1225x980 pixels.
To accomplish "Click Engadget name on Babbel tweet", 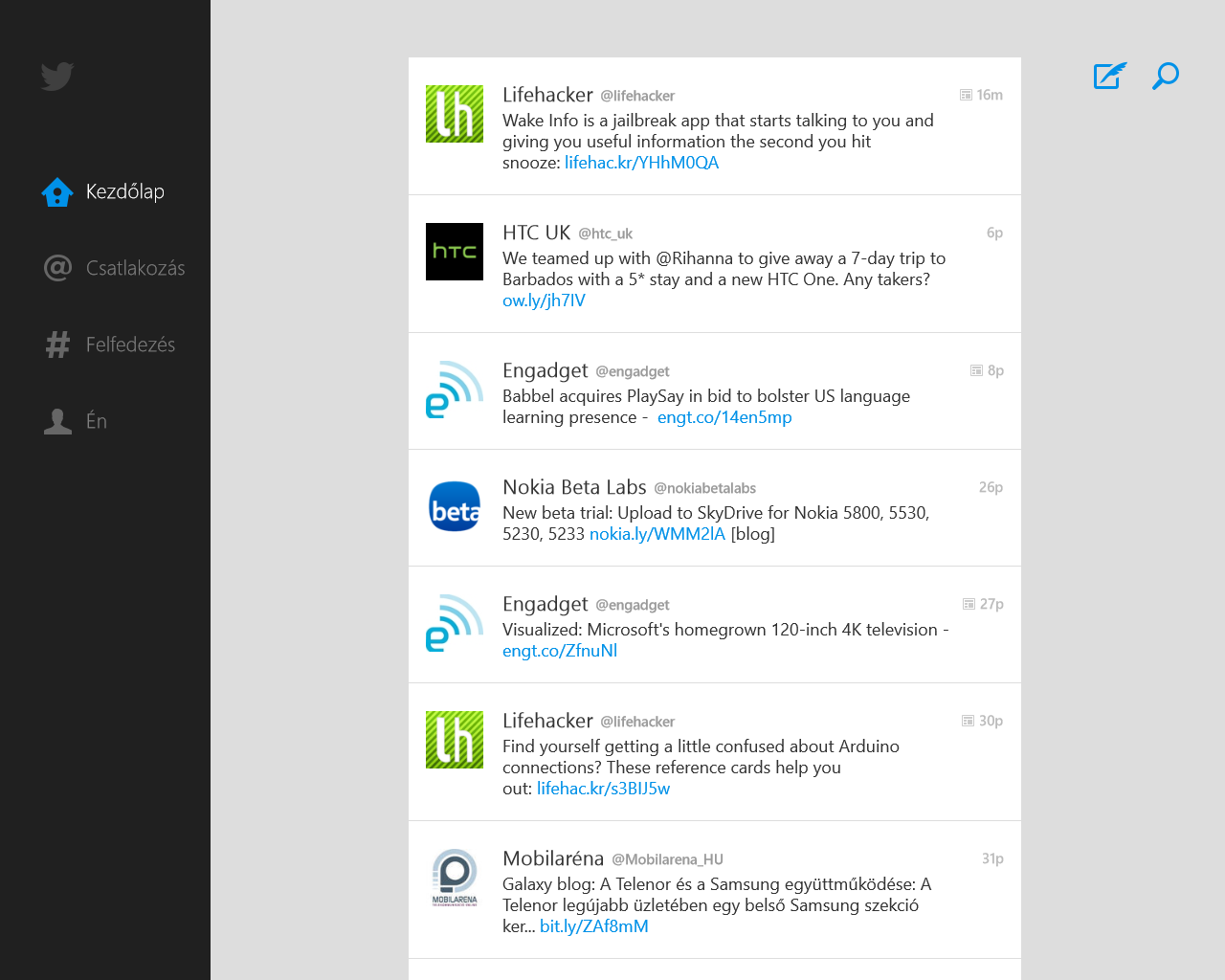I will [x=546, y=370].
